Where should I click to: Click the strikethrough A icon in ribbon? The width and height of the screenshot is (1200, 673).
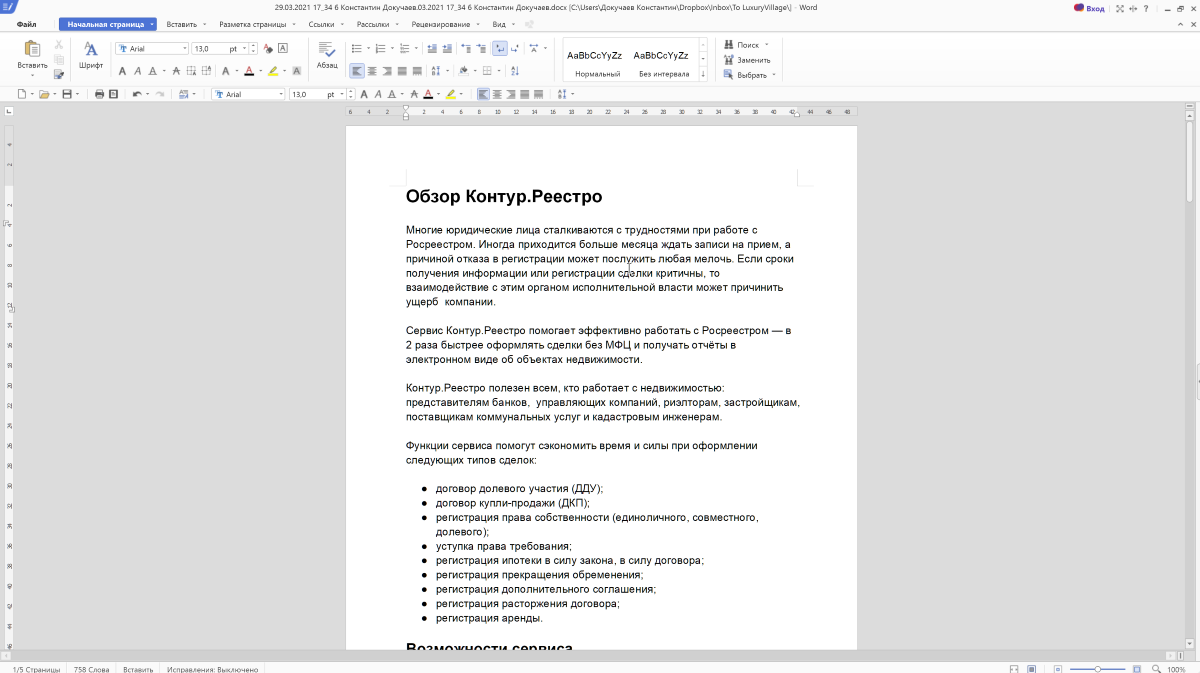click(176, 71)
